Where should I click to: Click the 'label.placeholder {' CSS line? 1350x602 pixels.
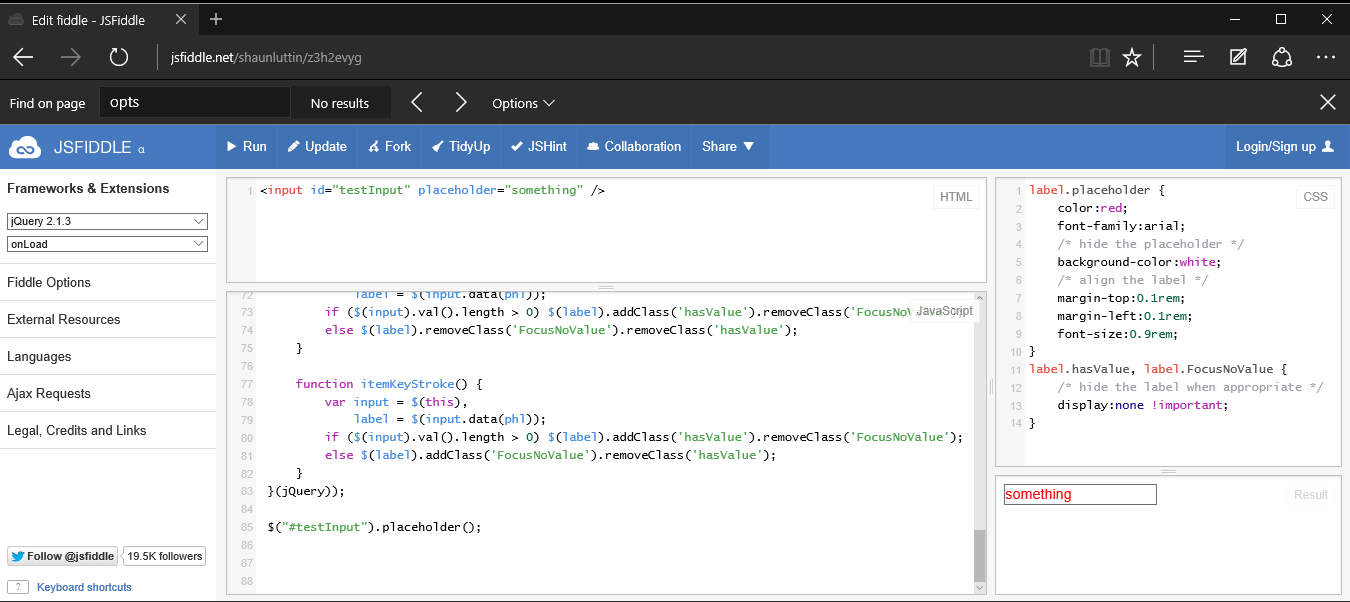(x=1097, y=190)
